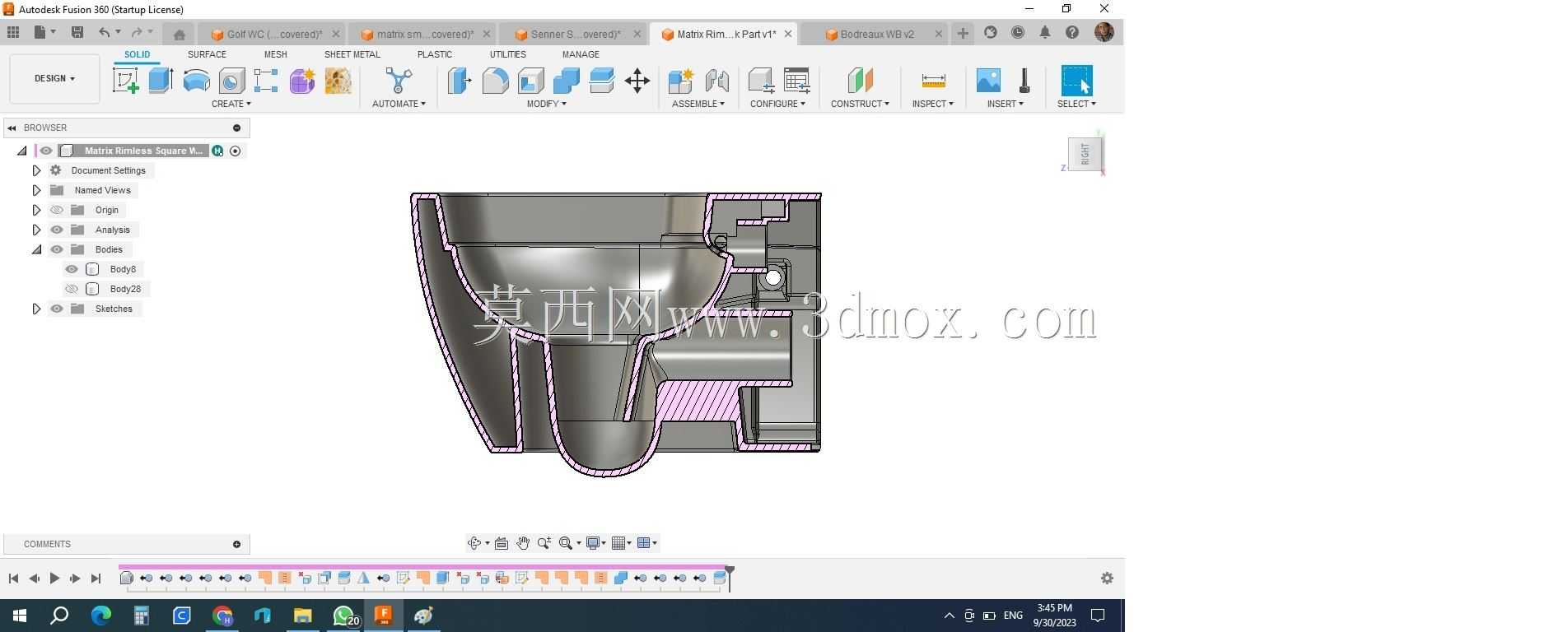Image resolution: width=1568 pixels, height=632 pixels.
Task: Open INSPECT menu label
Action: coord(933,104)
